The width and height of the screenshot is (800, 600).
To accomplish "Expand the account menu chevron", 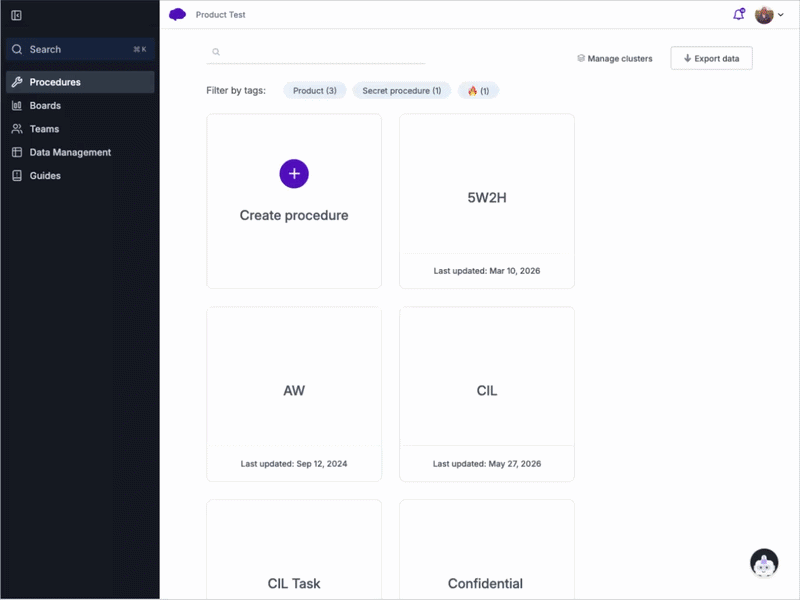I will coord(781,15).
